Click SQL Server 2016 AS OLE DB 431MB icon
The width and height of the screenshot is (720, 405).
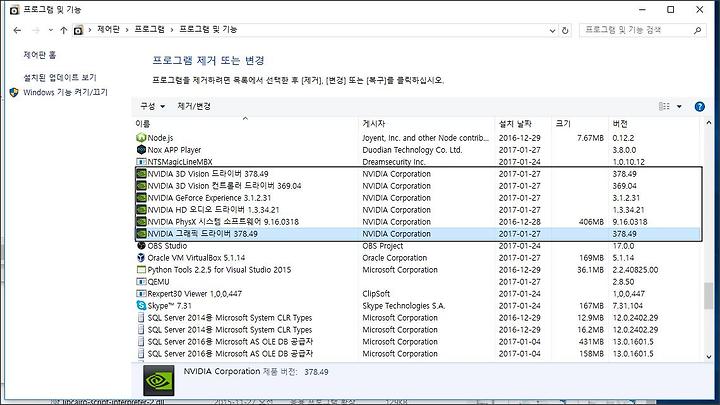(141, 341)
